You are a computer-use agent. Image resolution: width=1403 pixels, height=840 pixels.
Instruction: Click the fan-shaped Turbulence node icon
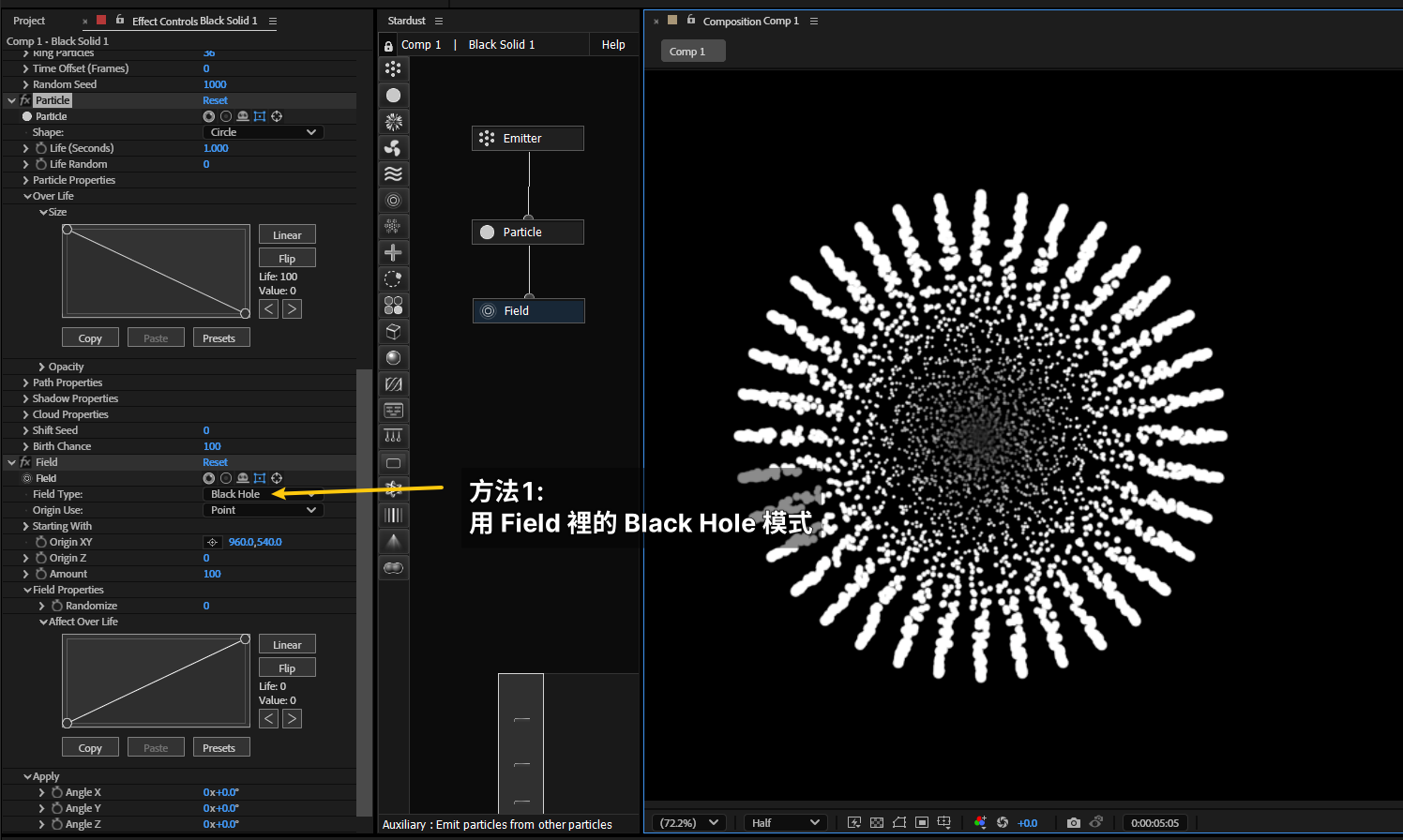tap(393, 148)
